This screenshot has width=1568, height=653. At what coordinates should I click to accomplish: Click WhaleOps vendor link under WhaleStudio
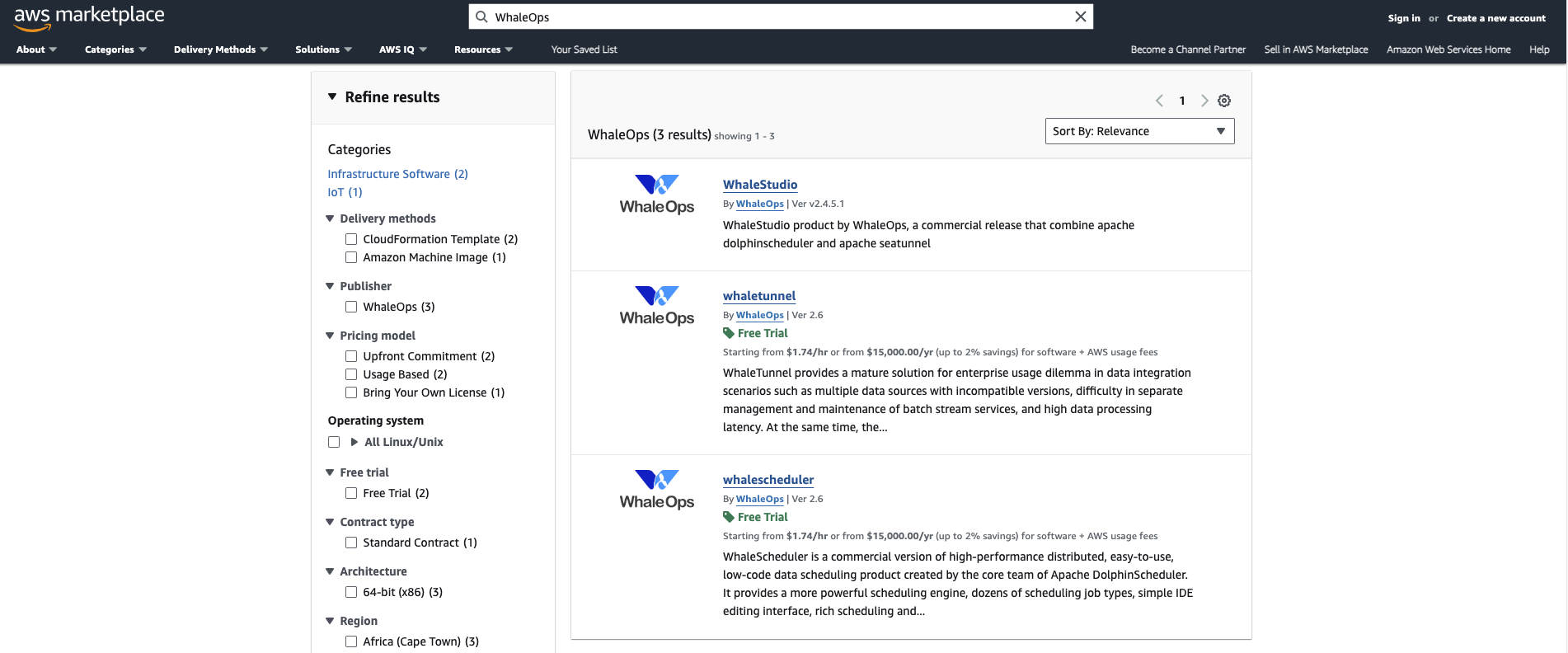(x=760, y=204)
